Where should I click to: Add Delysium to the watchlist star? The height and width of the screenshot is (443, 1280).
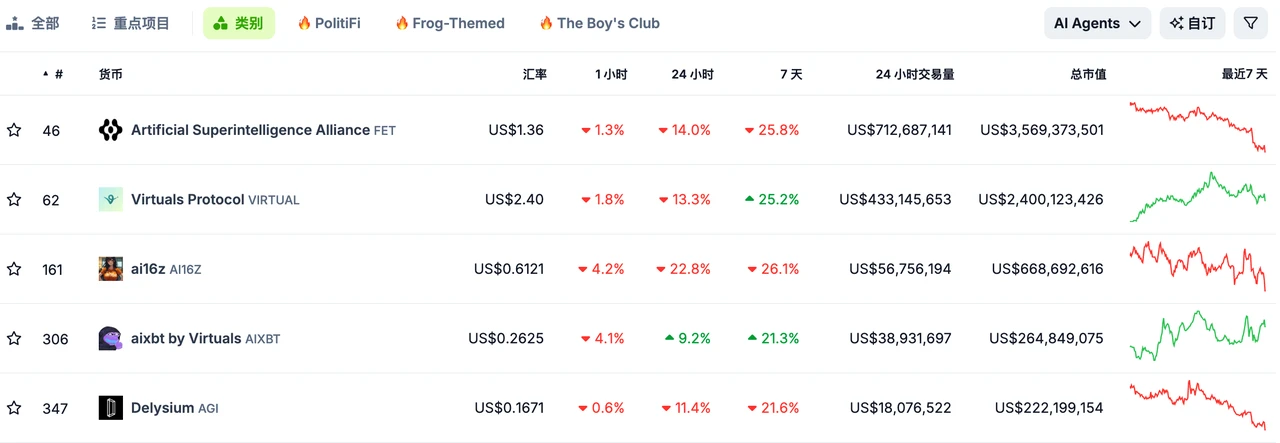(x=14, y=408)
